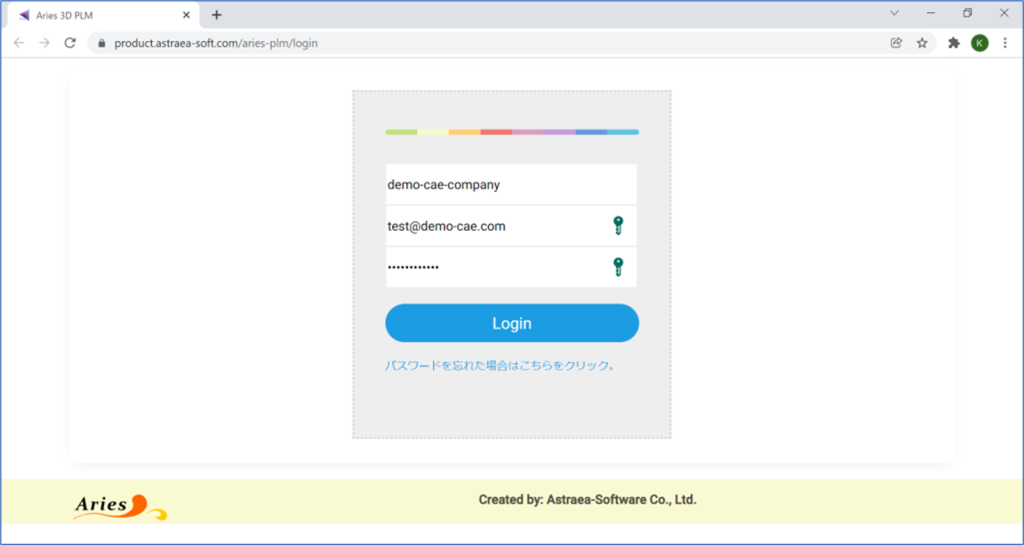Open the profile avatar K
Image resolution: width=1024 pixels, height=545 pixels.
click(x=980, y=43)
